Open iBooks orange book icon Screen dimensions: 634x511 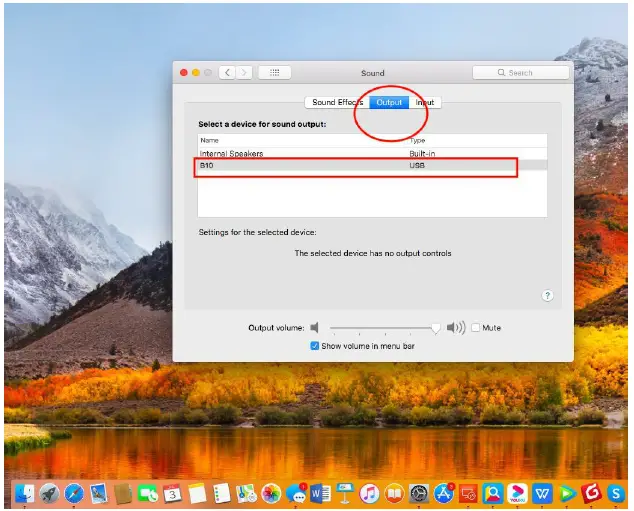point(394,494)
